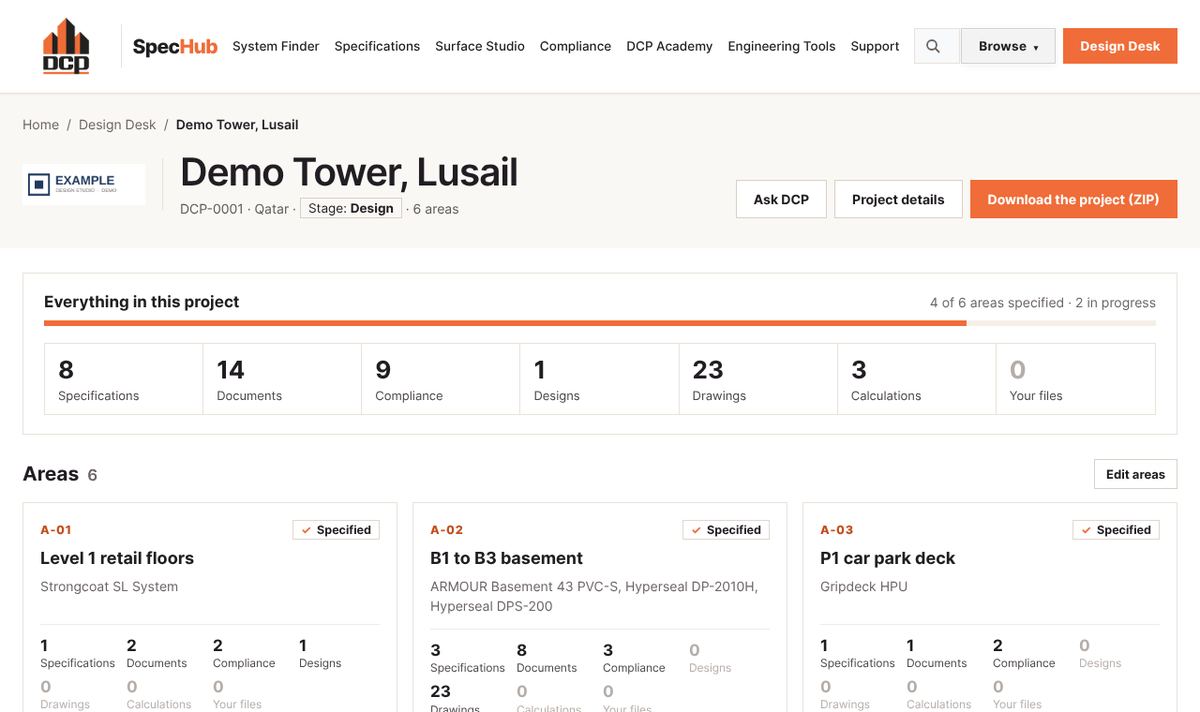Open the 0 Your files summary tile
Viewport: 1200px width, 712px height.
pyautogui.click(x=1076, y=379)
